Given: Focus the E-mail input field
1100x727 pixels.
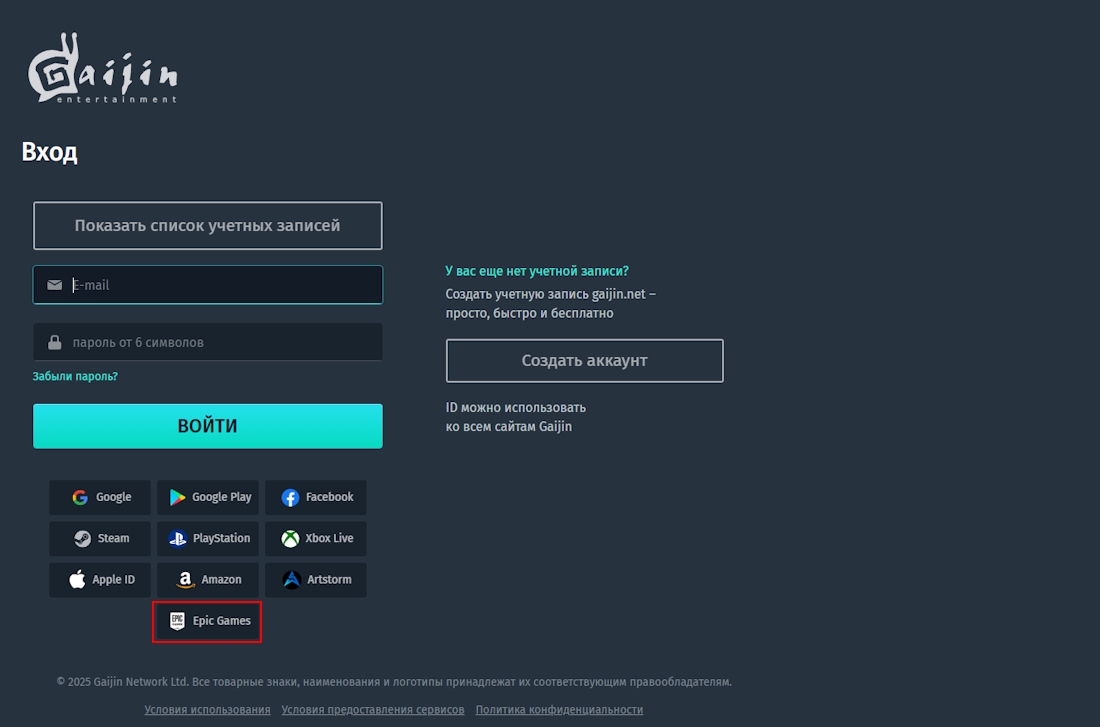Looking at the screenshot, I should pos(208,285).
